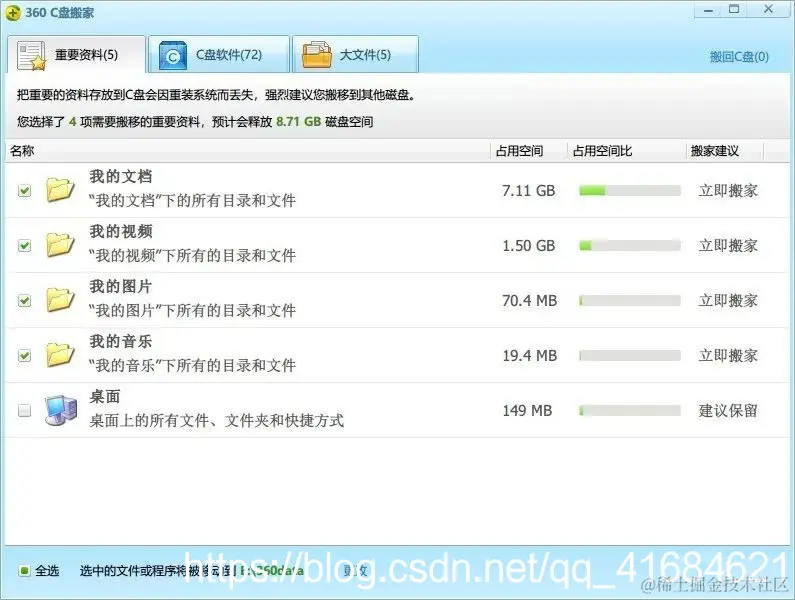Click the C drive software icon
Screen dimensions: 795x600
(173, 55)
